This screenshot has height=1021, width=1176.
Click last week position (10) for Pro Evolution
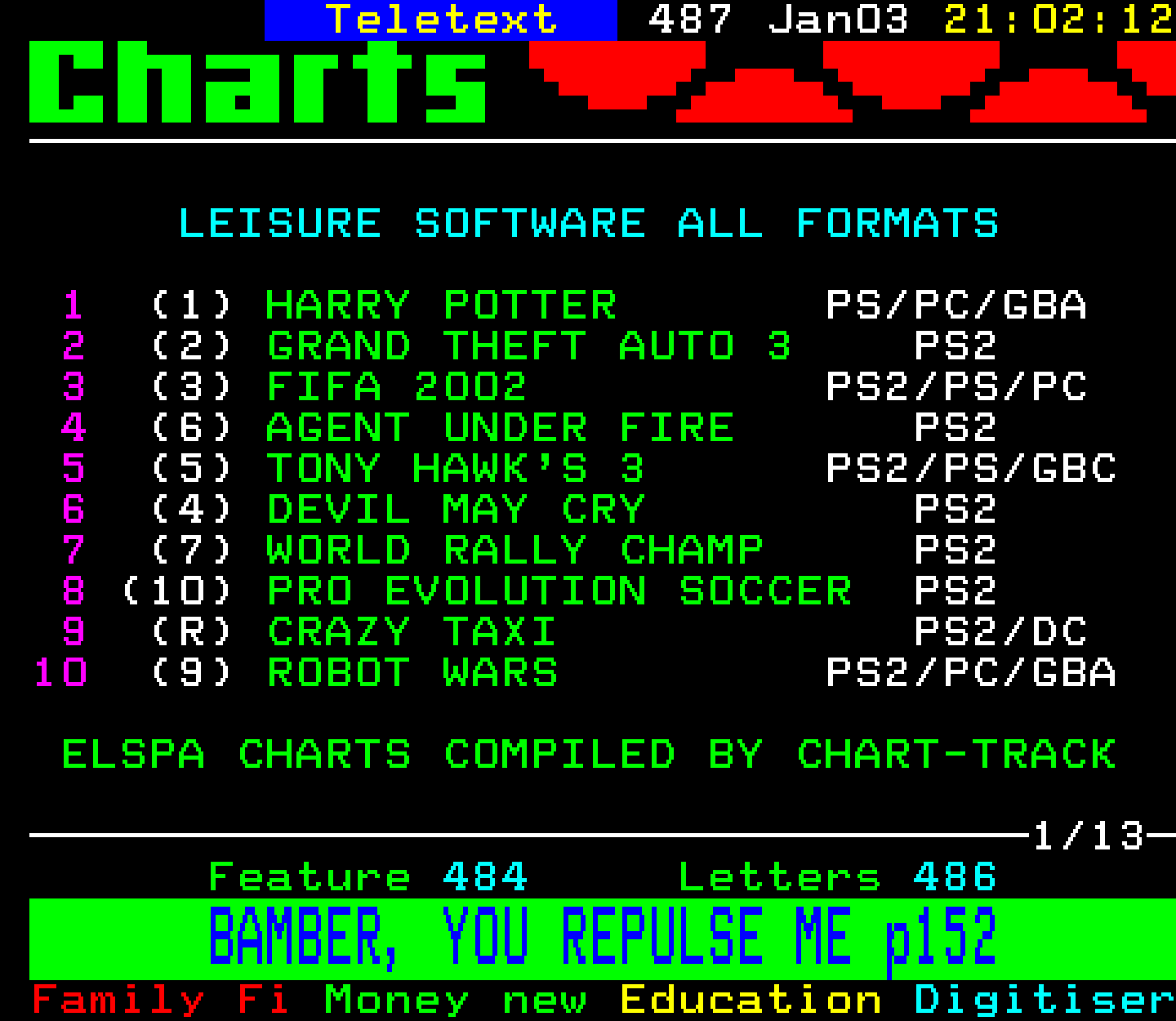(x=177, y=591)
